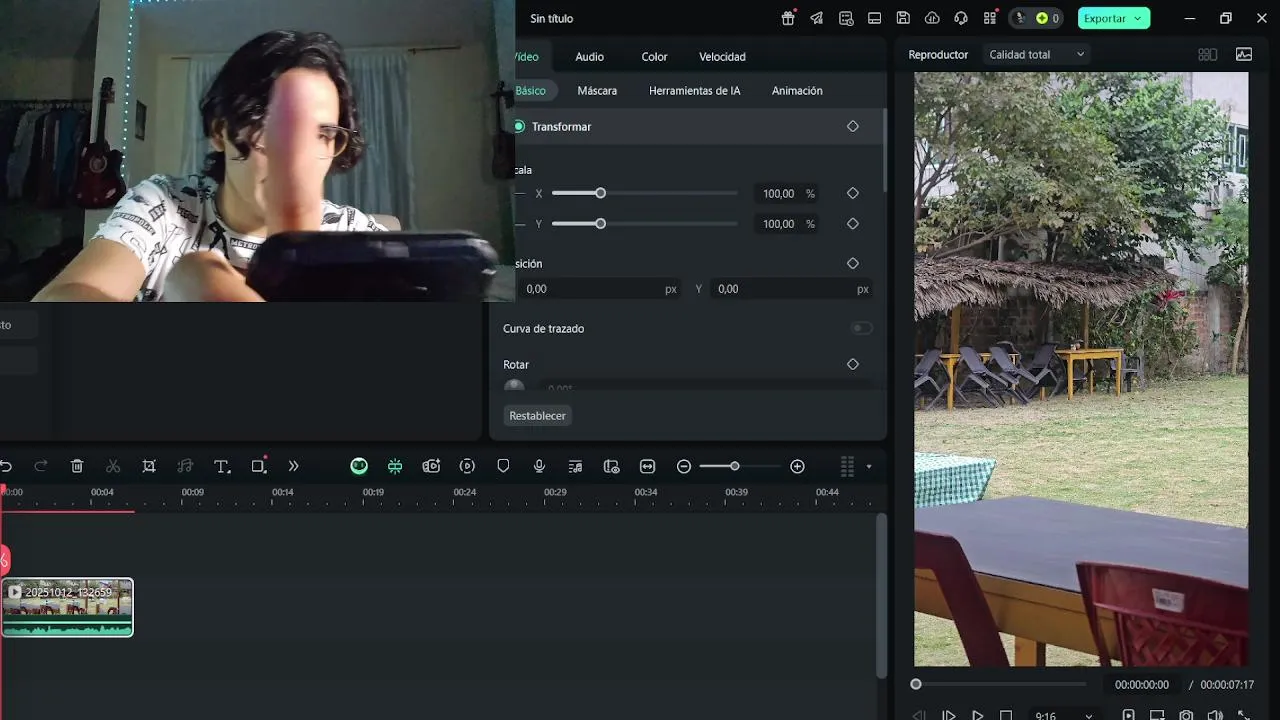Click the position X field showing 0,00

(x=598, y=289)
